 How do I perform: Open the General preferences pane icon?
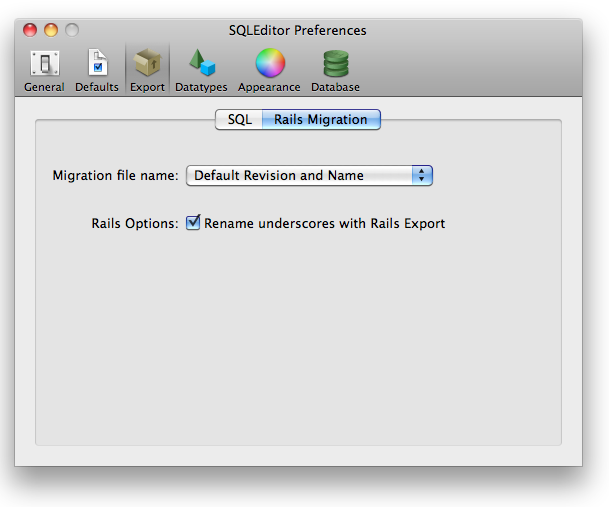(44, 64)
